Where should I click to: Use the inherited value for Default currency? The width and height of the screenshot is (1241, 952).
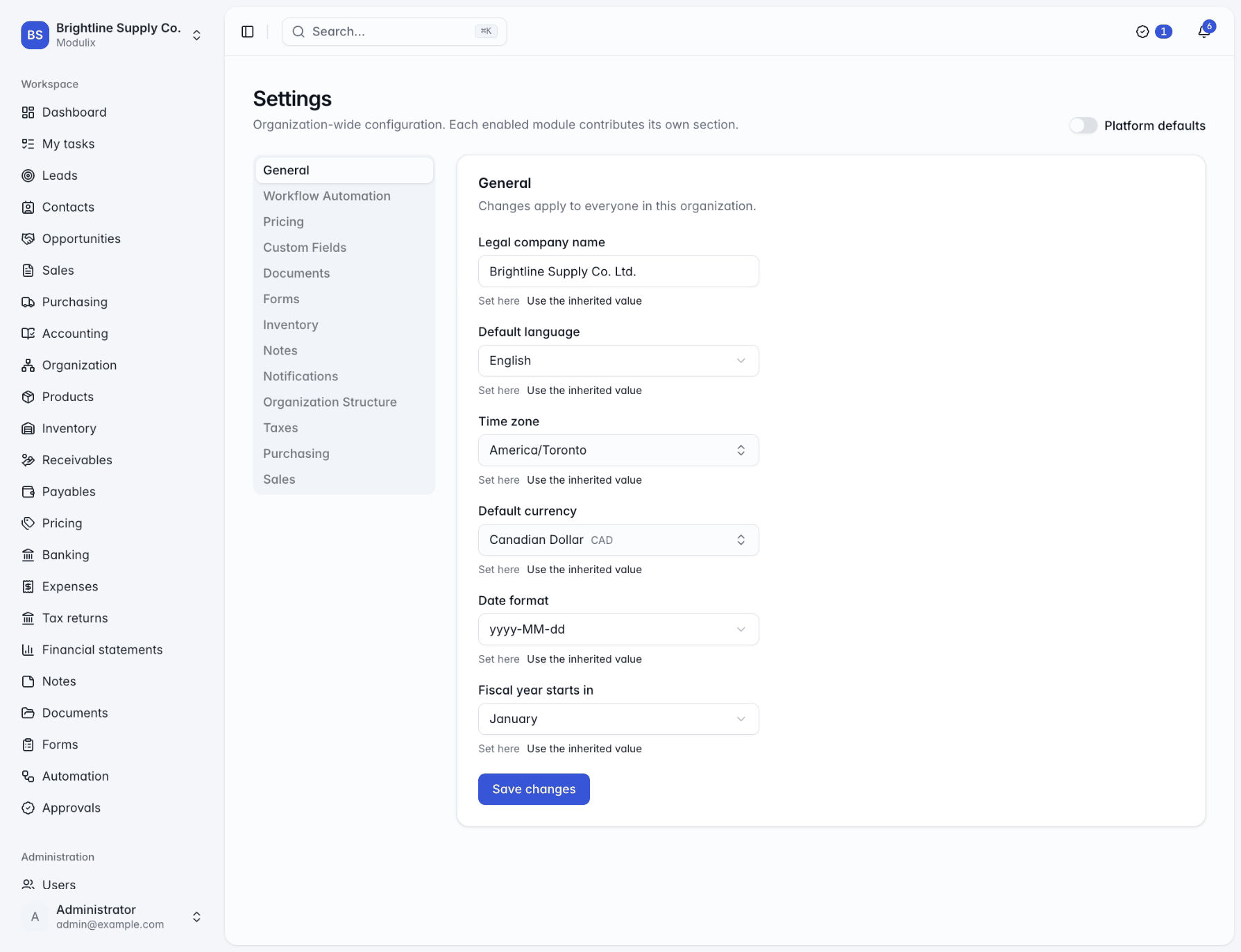coord(584,570)
